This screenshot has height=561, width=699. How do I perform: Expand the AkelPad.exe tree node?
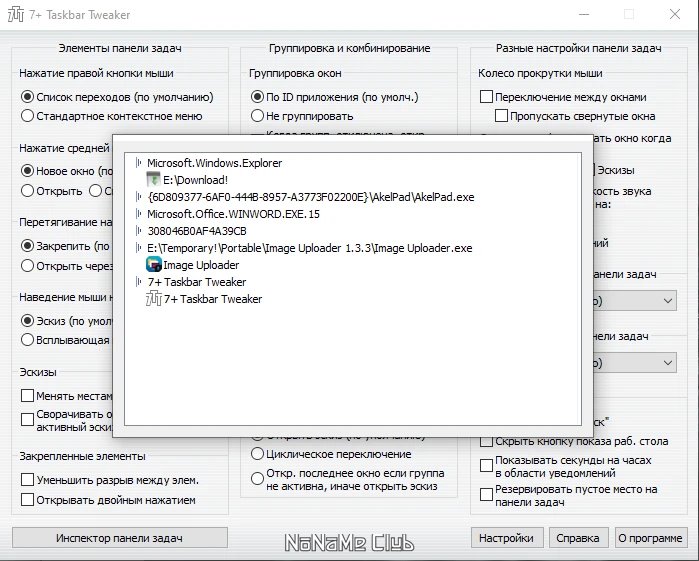click(x=139, y=197)
